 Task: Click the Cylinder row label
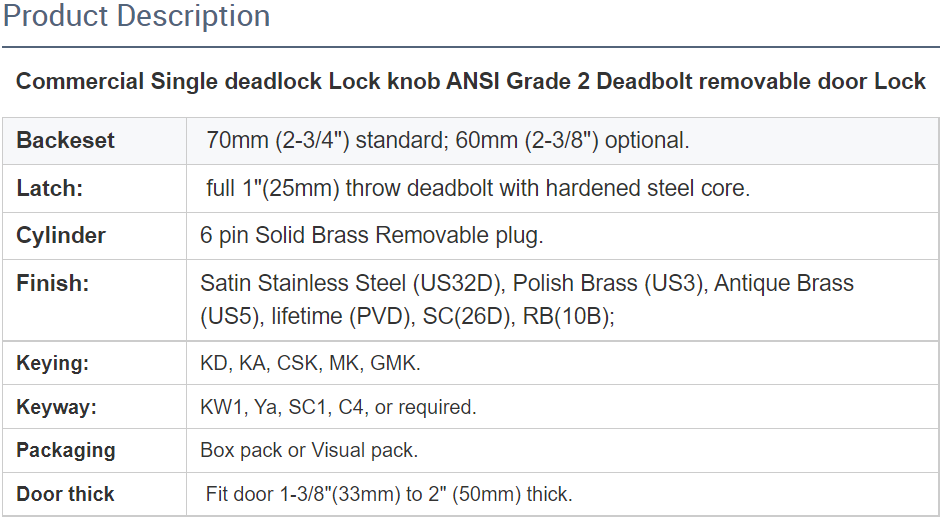pyautogui.click(x=61, y=236)
